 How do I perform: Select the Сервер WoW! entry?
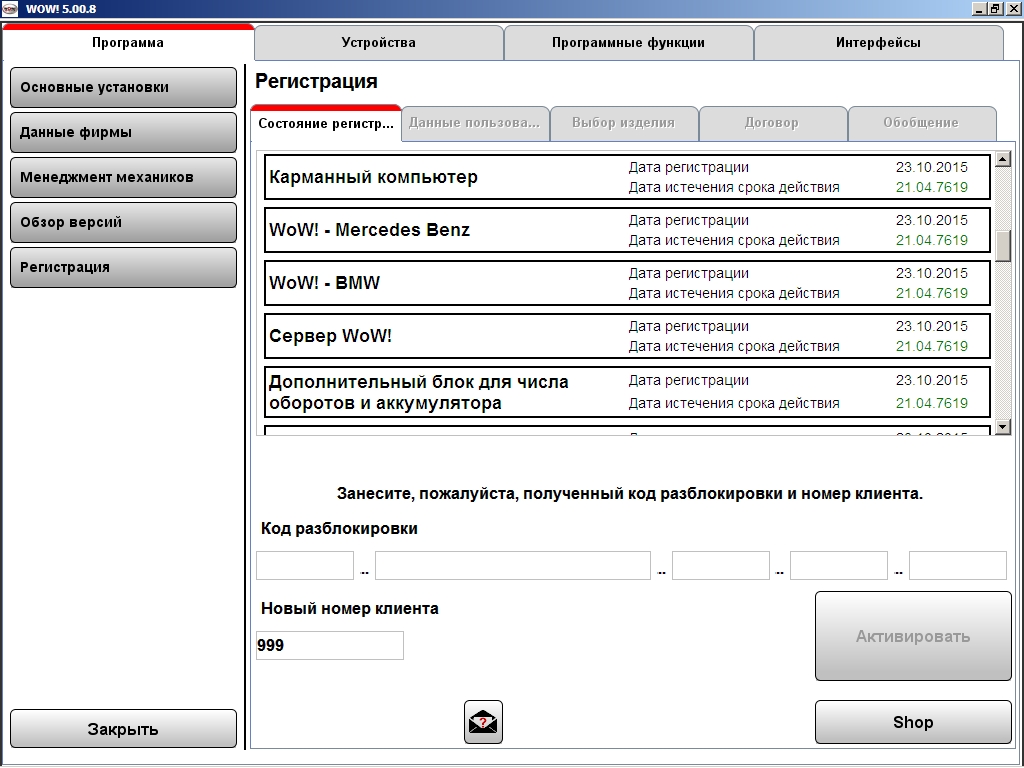[628, 336]
